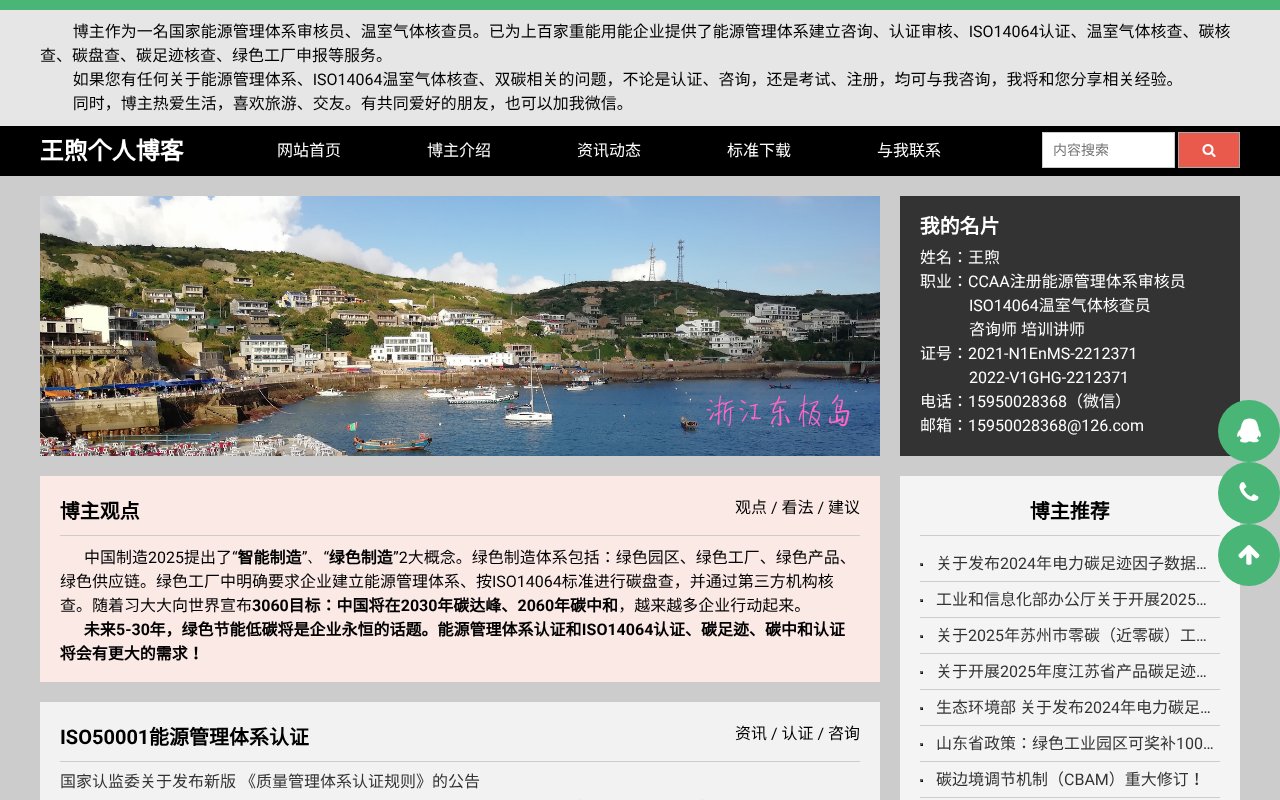Open the 质量管理体系认证规则 article title
1280x800 pixels.
coord(270,782)
